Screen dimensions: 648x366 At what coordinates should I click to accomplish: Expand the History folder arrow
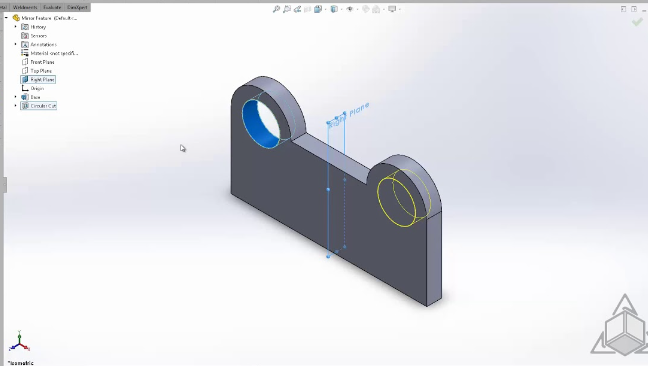click(16, 26)
